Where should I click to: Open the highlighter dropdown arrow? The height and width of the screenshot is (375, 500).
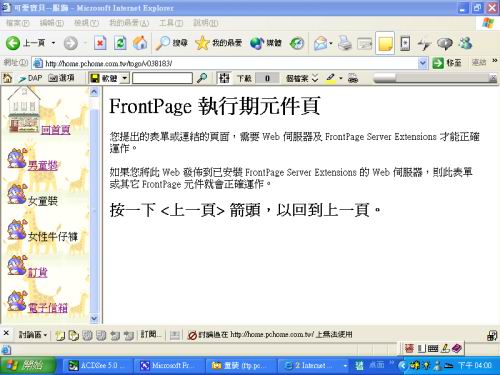coord(341,78)
